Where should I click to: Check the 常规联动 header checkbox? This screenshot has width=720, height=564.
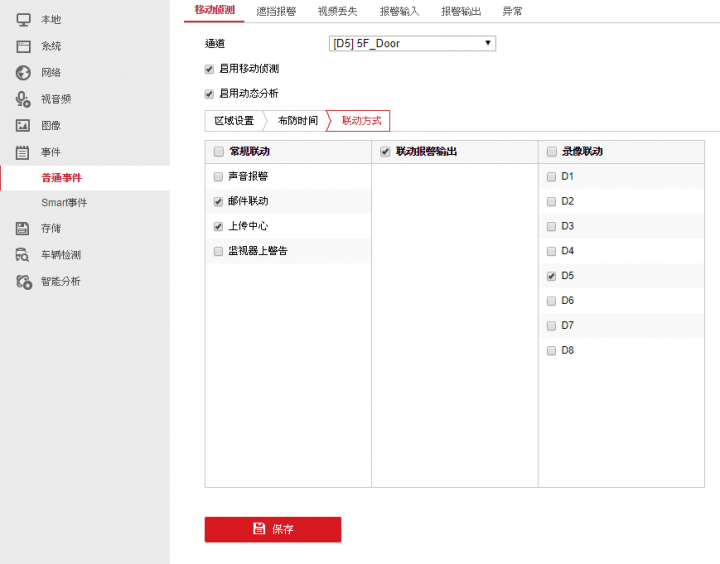click(219, 152)
